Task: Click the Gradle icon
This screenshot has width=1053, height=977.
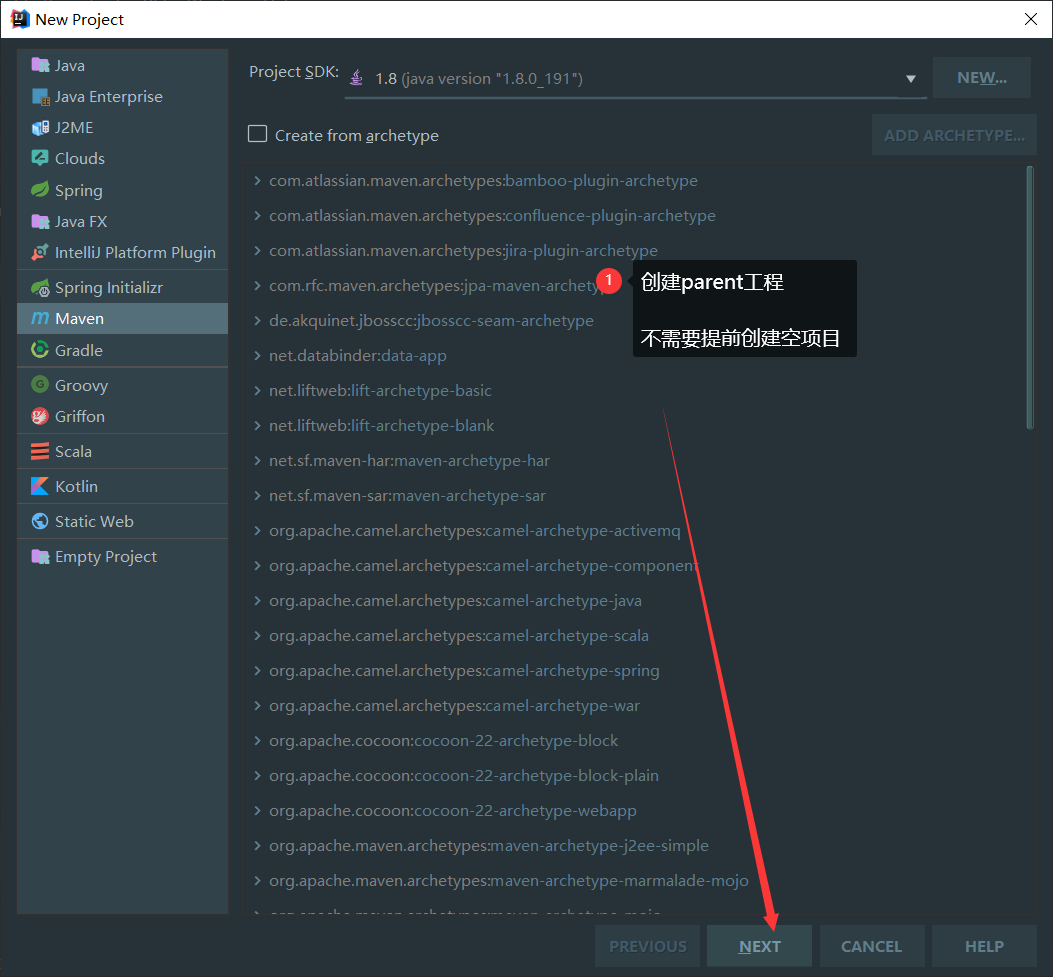Action: point(40,350)
